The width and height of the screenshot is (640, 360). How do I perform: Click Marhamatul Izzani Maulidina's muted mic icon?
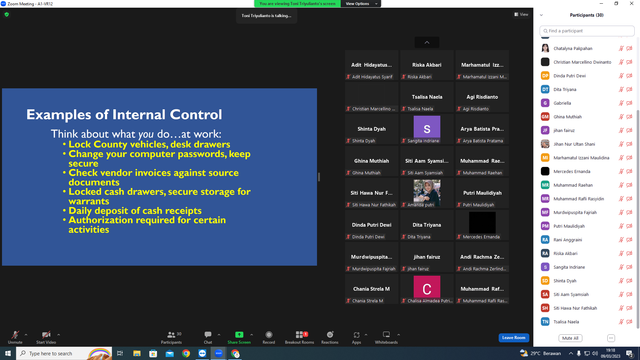click(621, 158)
